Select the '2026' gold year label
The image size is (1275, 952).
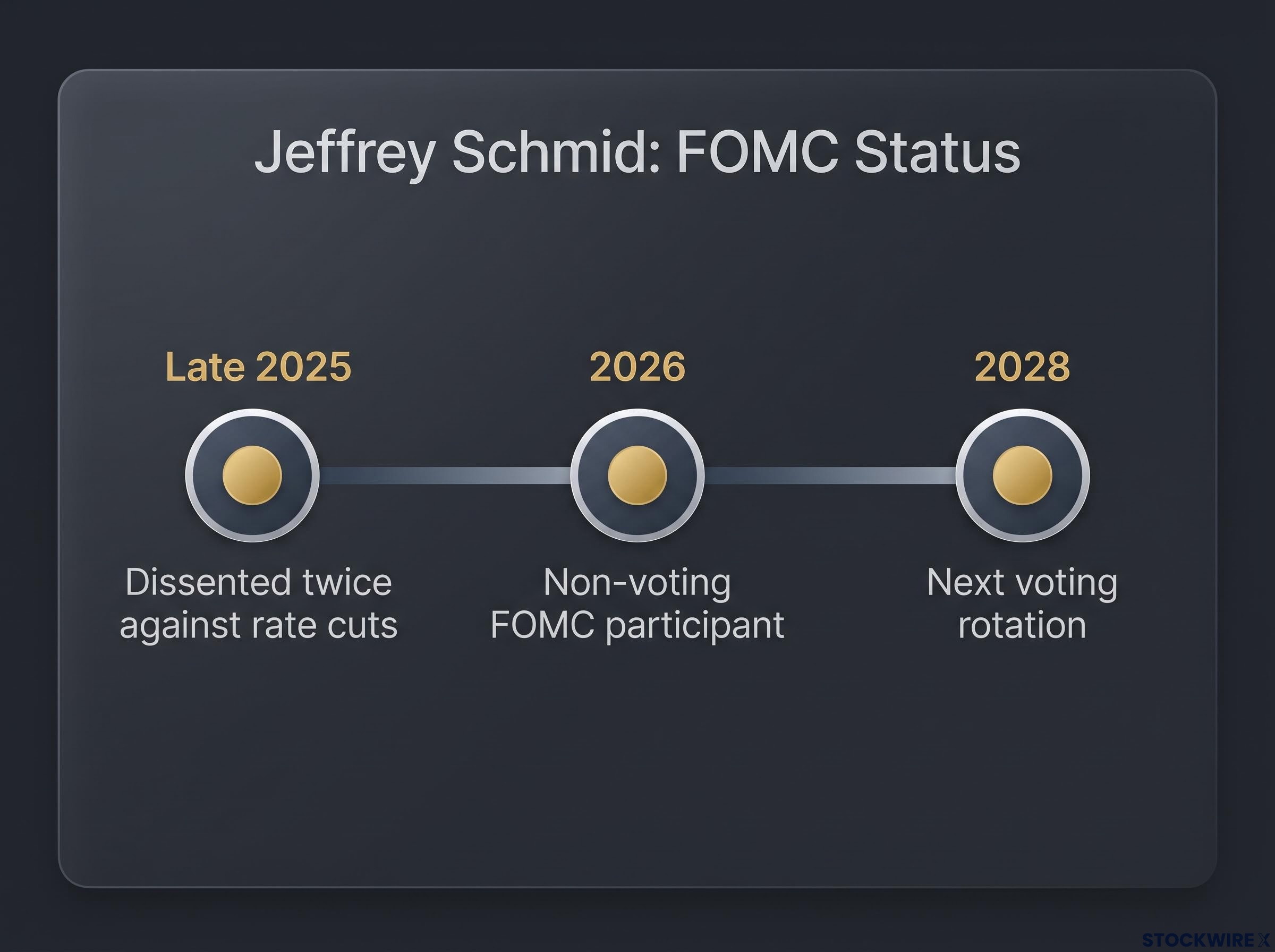[637, 367]
